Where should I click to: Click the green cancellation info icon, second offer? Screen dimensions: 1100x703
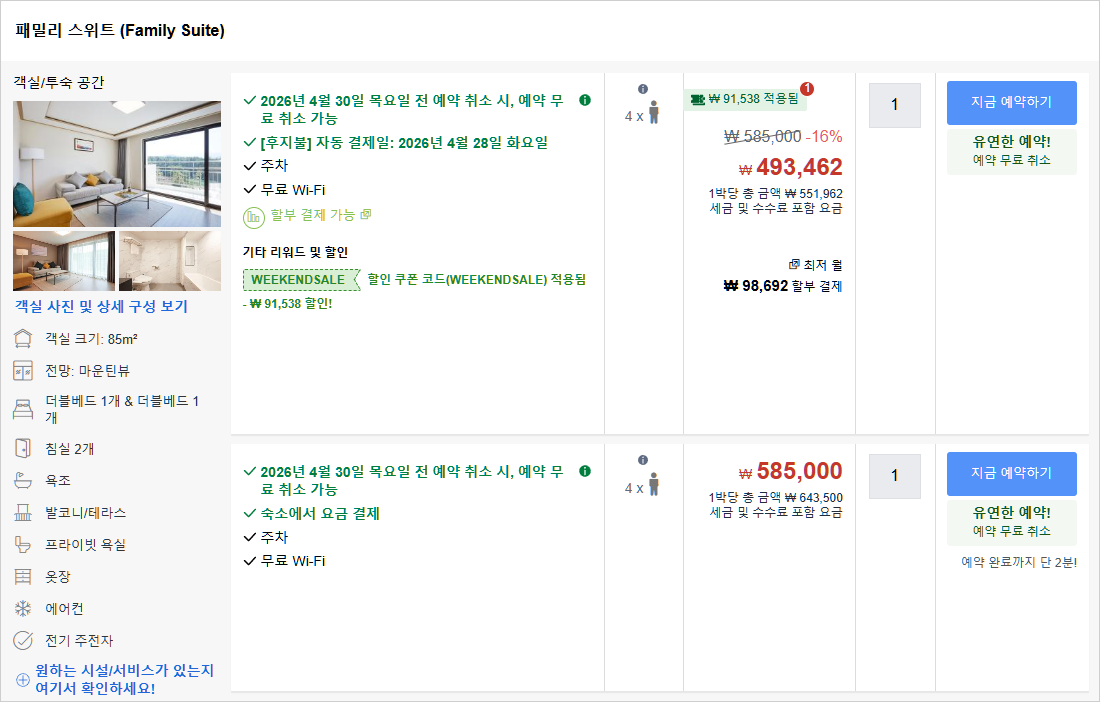pyautogui.click(x=585, y=471)
